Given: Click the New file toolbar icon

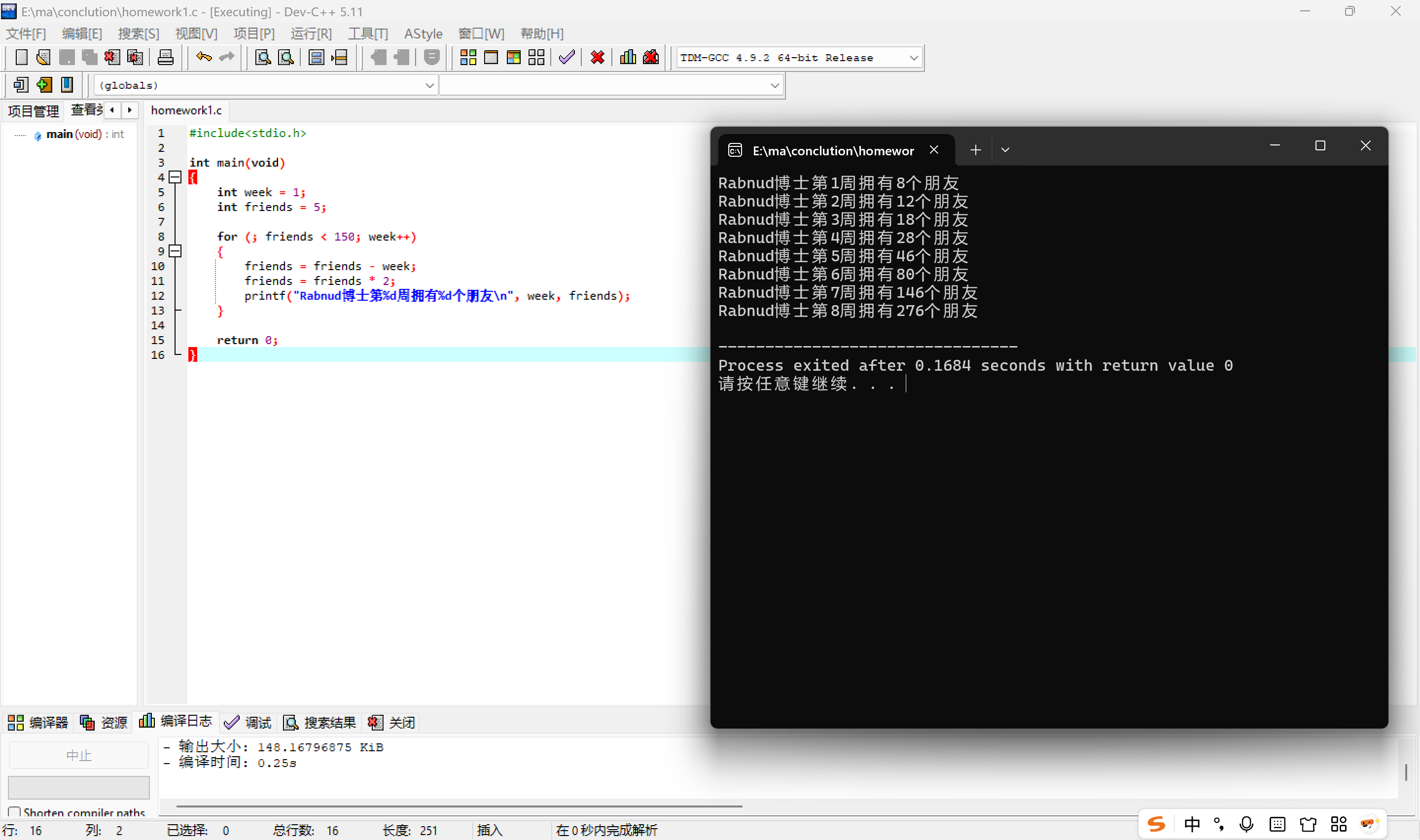Looking at the screenshot, I should coord(21,57).
